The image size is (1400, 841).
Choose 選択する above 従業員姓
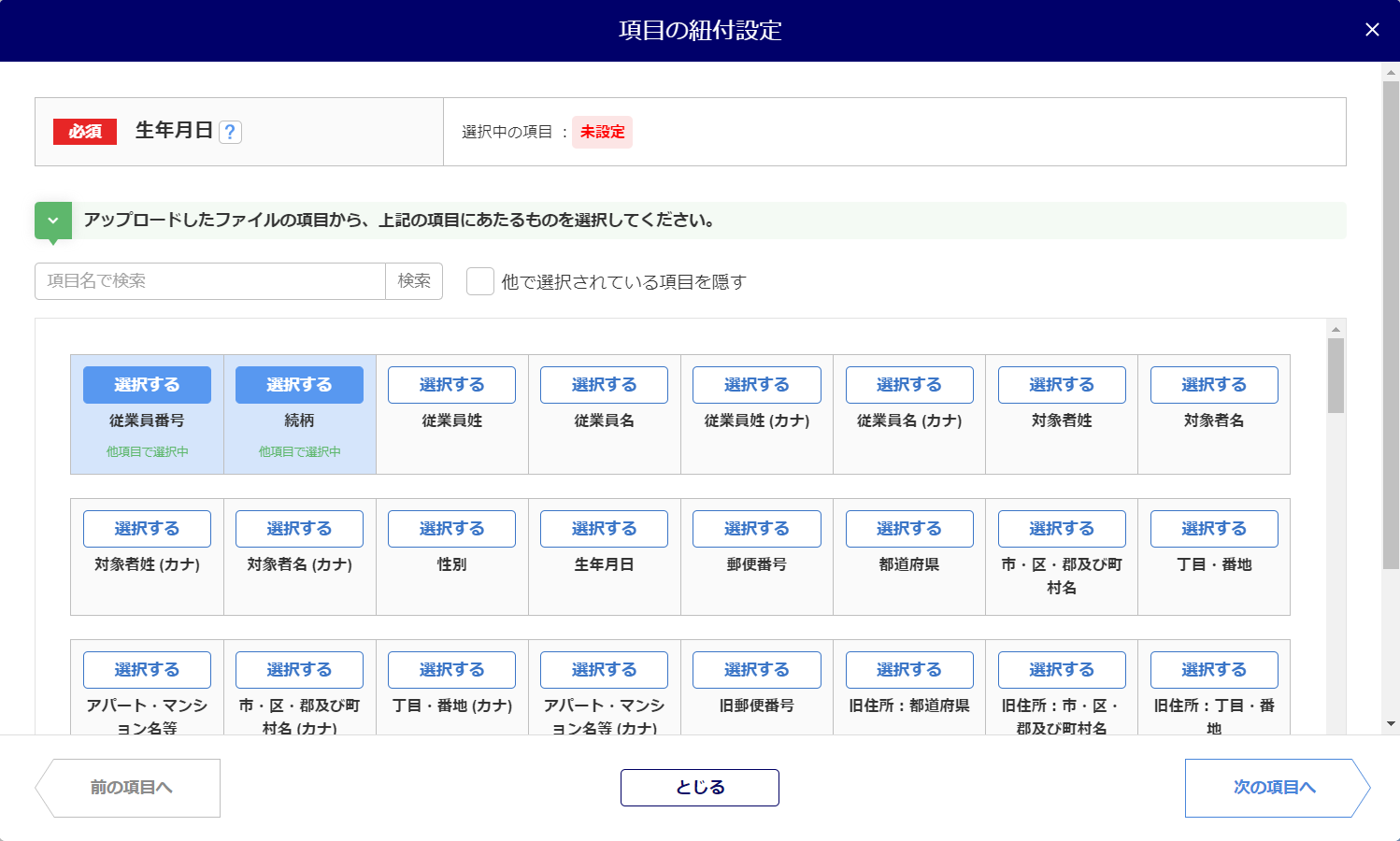(x=451, y=385)
